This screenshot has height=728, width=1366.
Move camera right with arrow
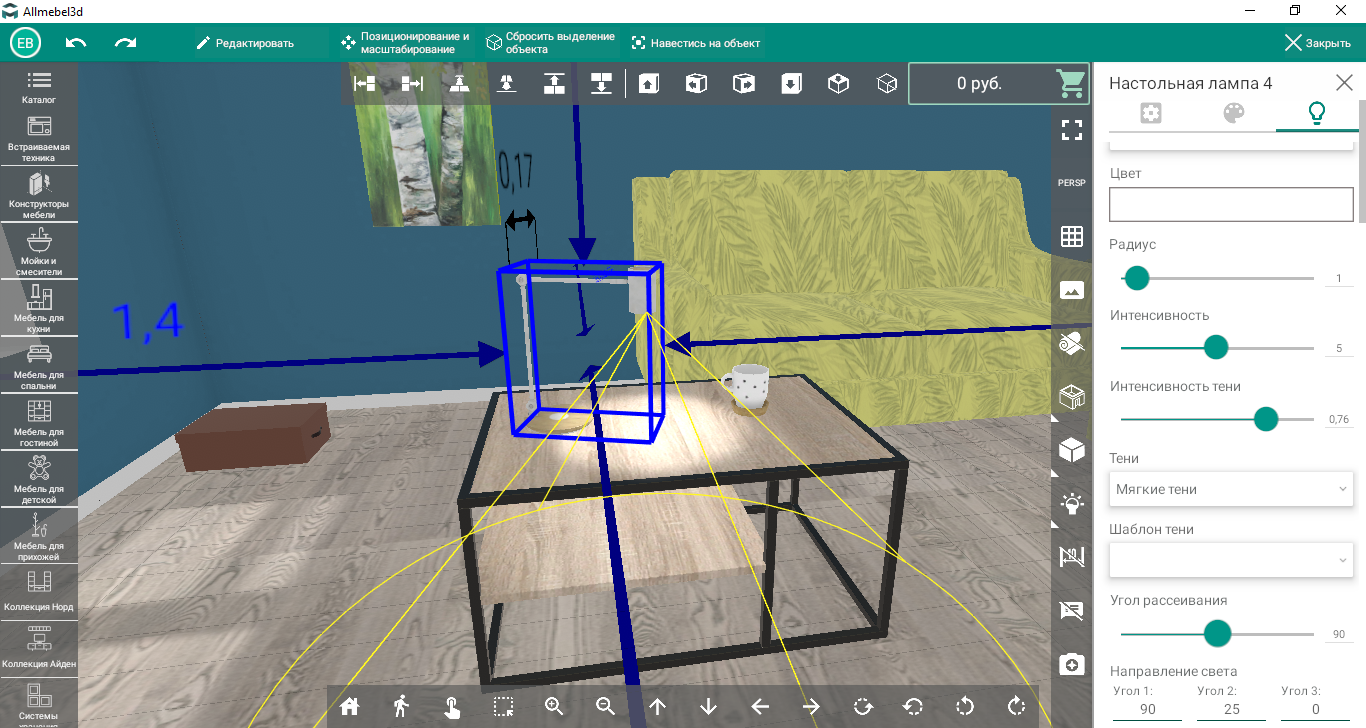click(811, 706)
